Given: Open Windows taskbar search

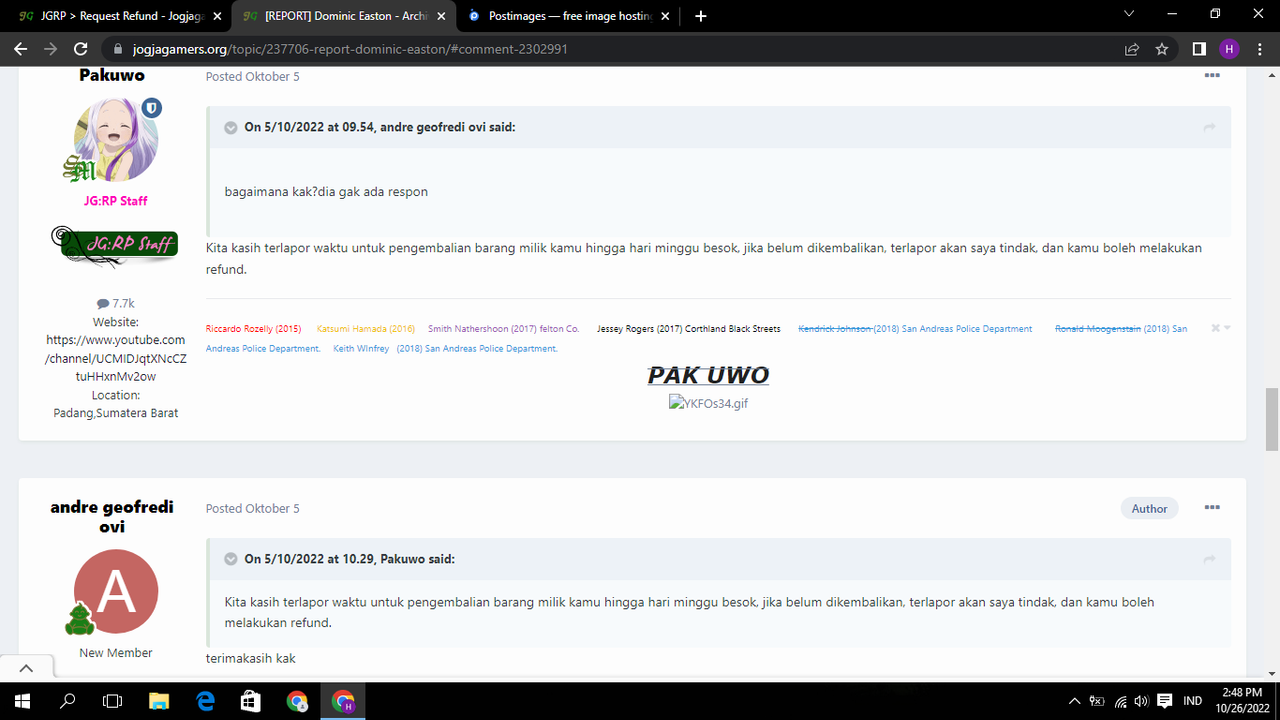Looking at the screenshot, I should click(67, 700).
